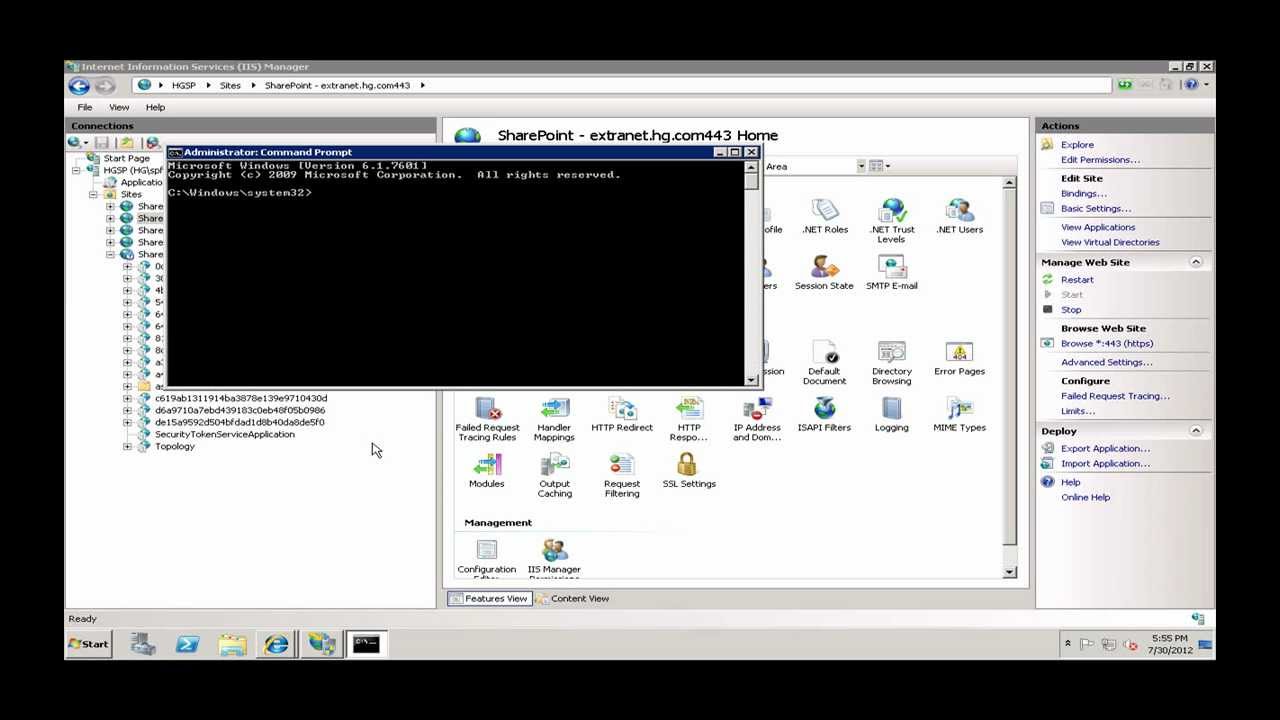Open the Logging feature
1280x720 pixels.
892,415
